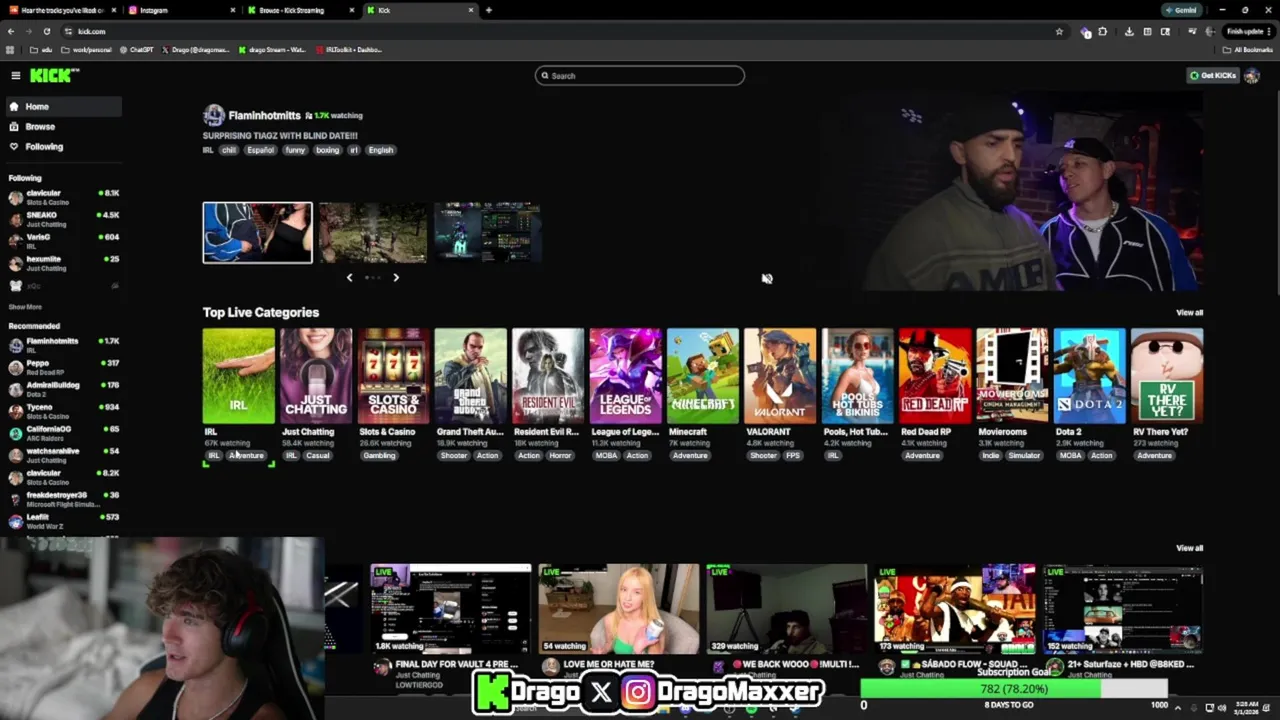Click the boxing tag
The image size is (1280, 720).
(x=327, y=150)
